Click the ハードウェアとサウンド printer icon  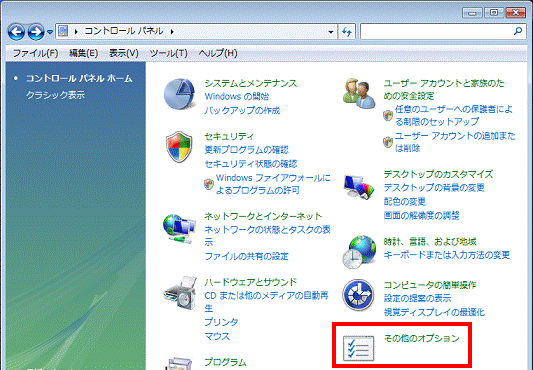pyautogui.click(x=180, y=292)
